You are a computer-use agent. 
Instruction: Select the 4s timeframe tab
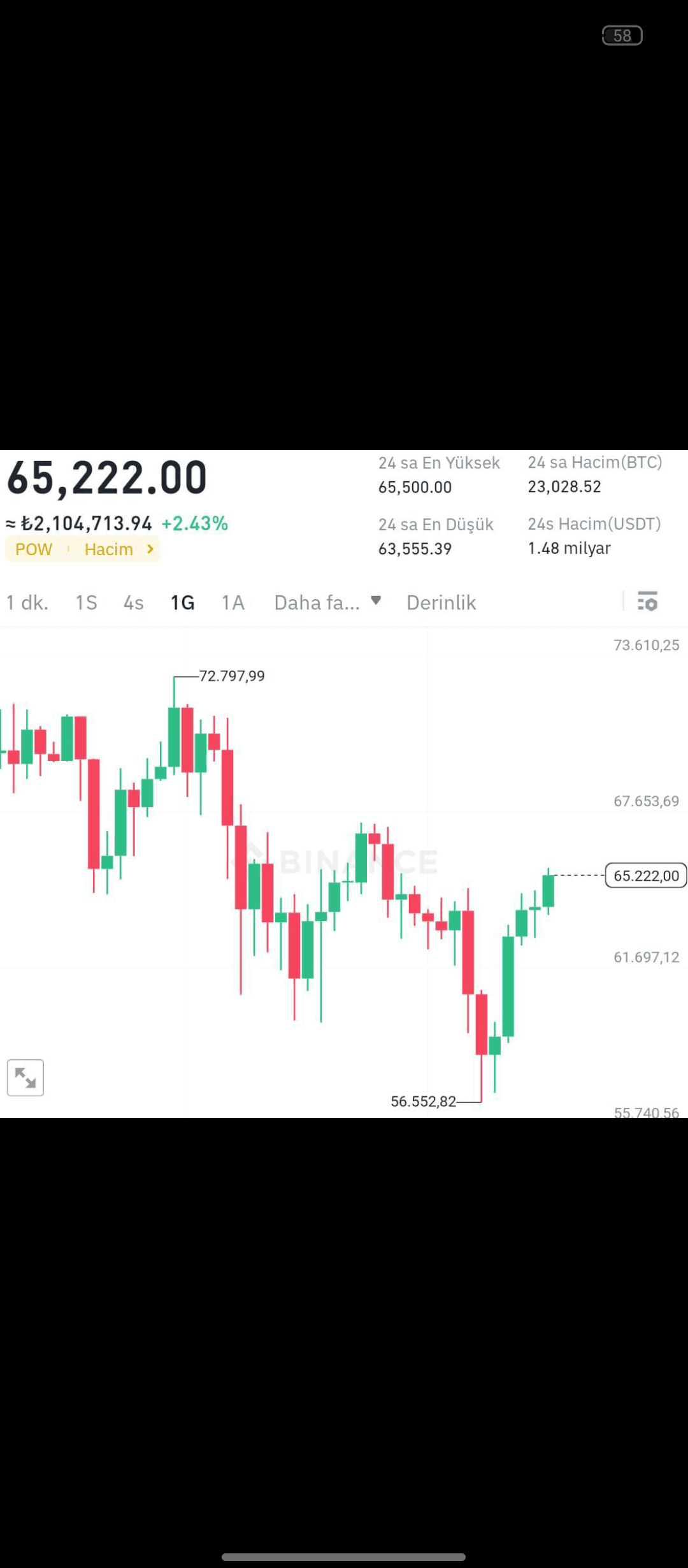point(133,602)
